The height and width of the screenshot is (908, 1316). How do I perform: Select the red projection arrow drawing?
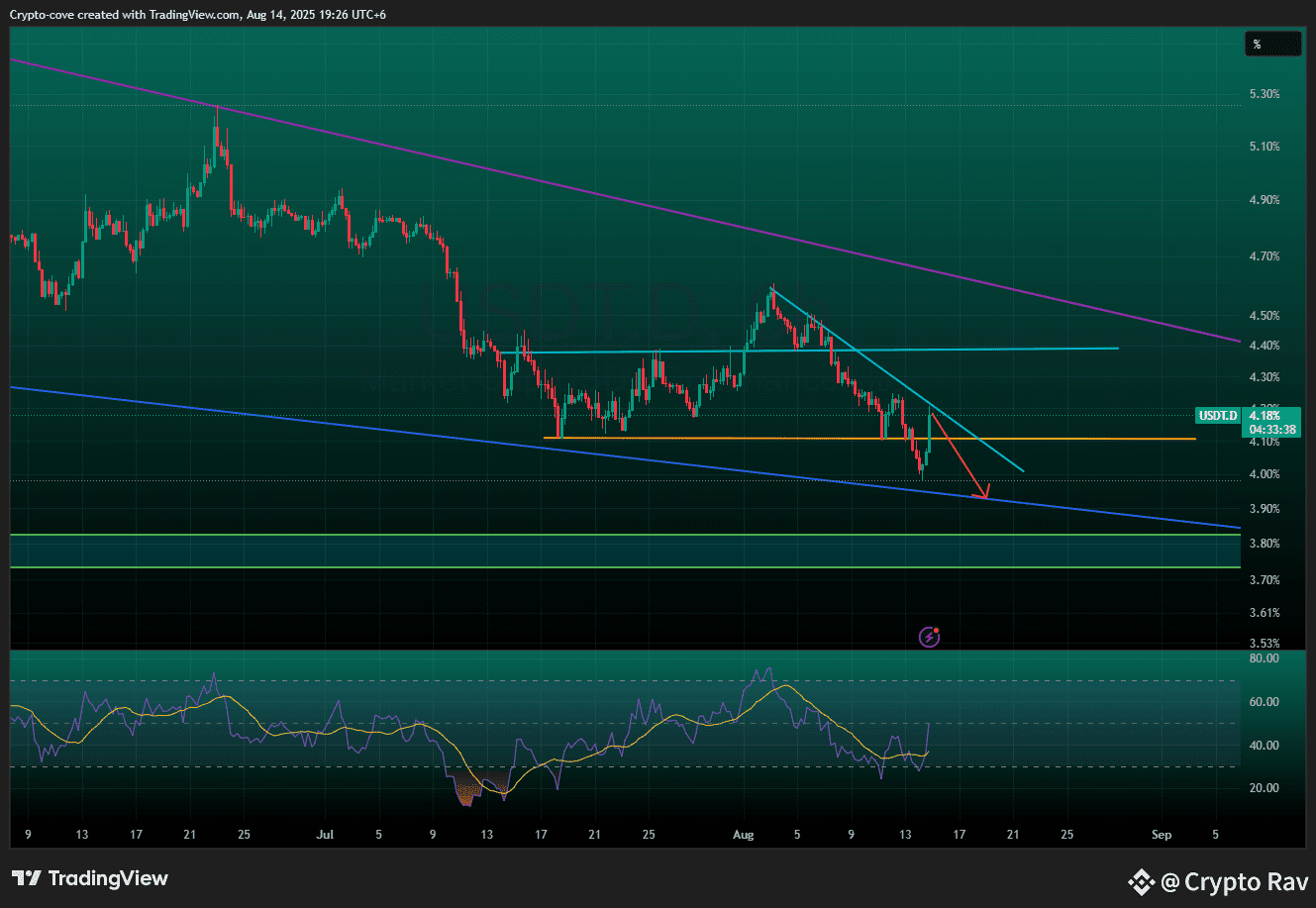click(x=960, y=455)
